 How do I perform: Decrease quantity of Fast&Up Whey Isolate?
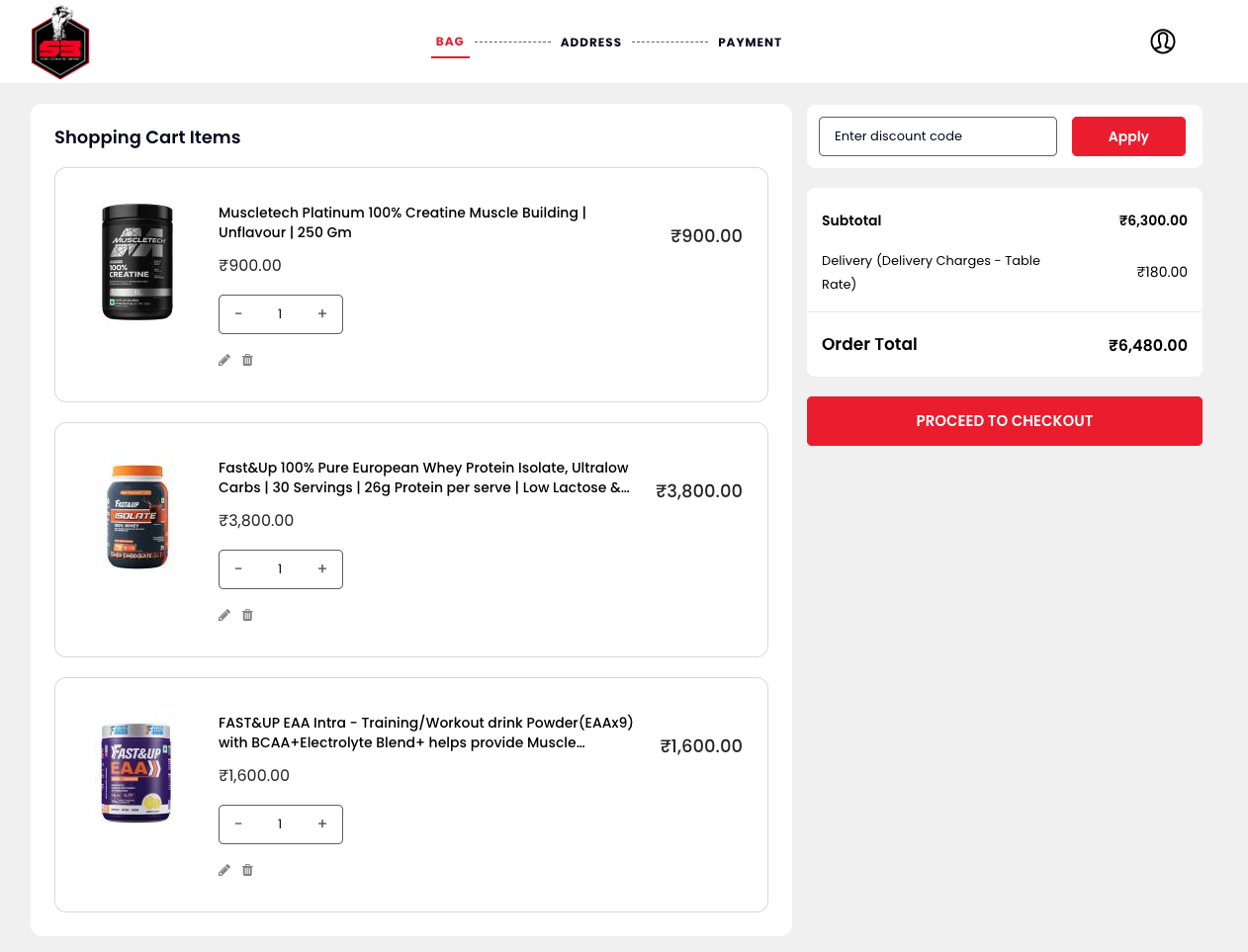(238, 569)
